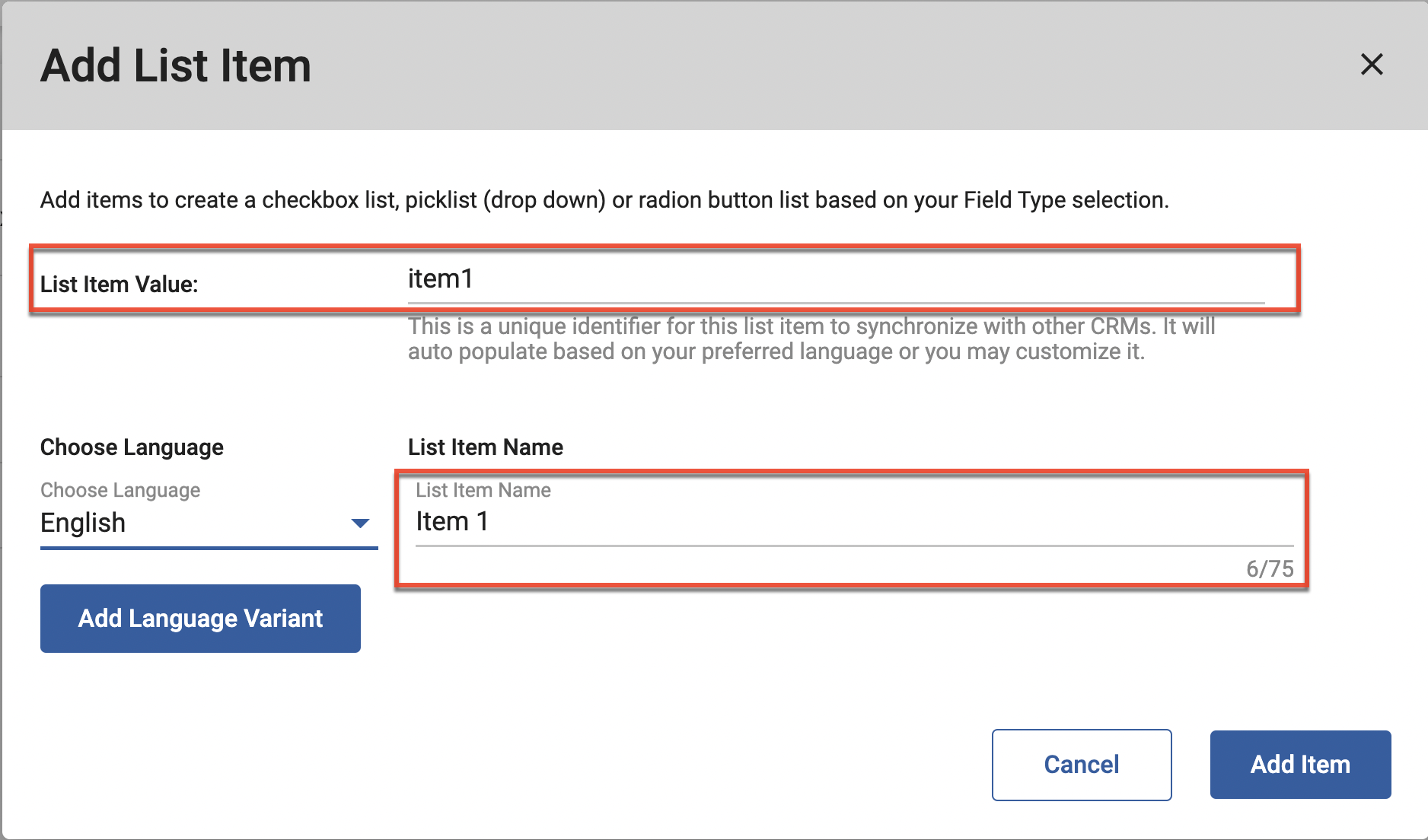The width and height of the screenshot is (1428, 840).
Task: Click the bold List Item Name heading
Action: [485, 447]
